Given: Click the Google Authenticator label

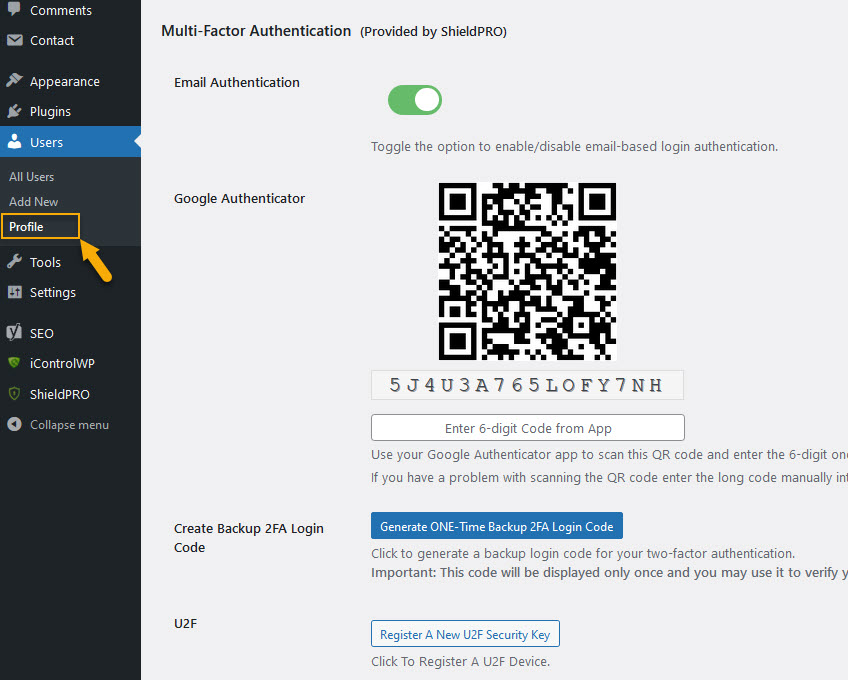Looking at the screenshot, I should click(x=240, y=199).
